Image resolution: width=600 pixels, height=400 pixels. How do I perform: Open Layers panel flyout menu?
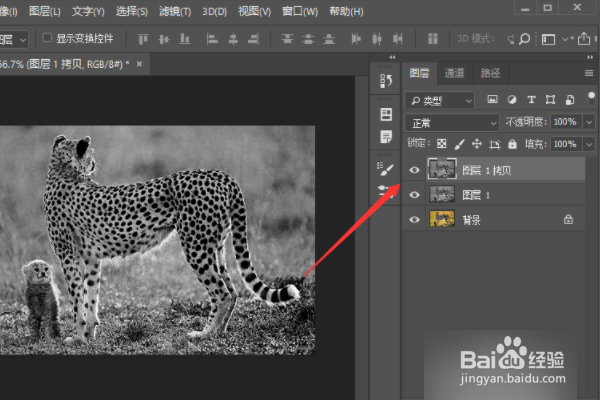pos(589,73)
